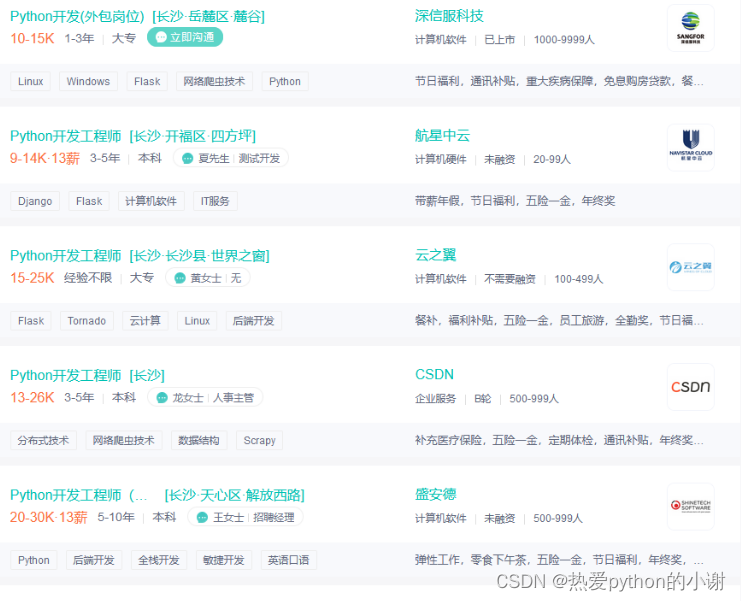The width and height of the screenshot is (741, 601).
Task: Click the 15-25K salary text
Action: click(x=33, y=277)
